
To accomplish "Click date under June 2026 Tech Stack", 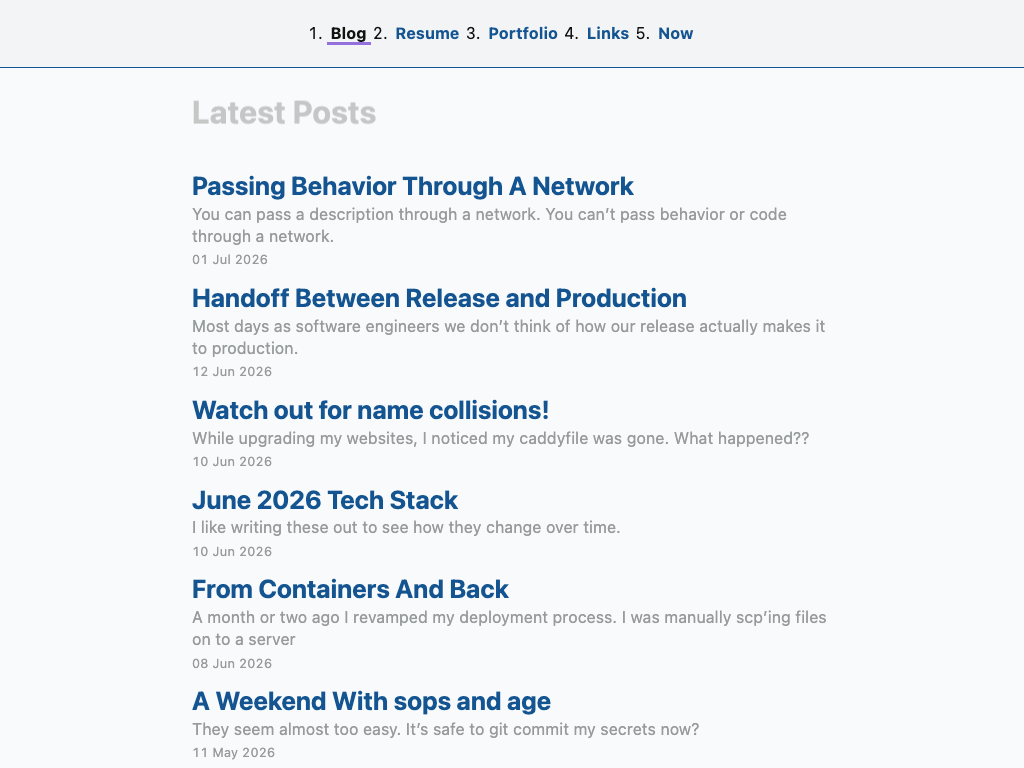I will (232, 552).
